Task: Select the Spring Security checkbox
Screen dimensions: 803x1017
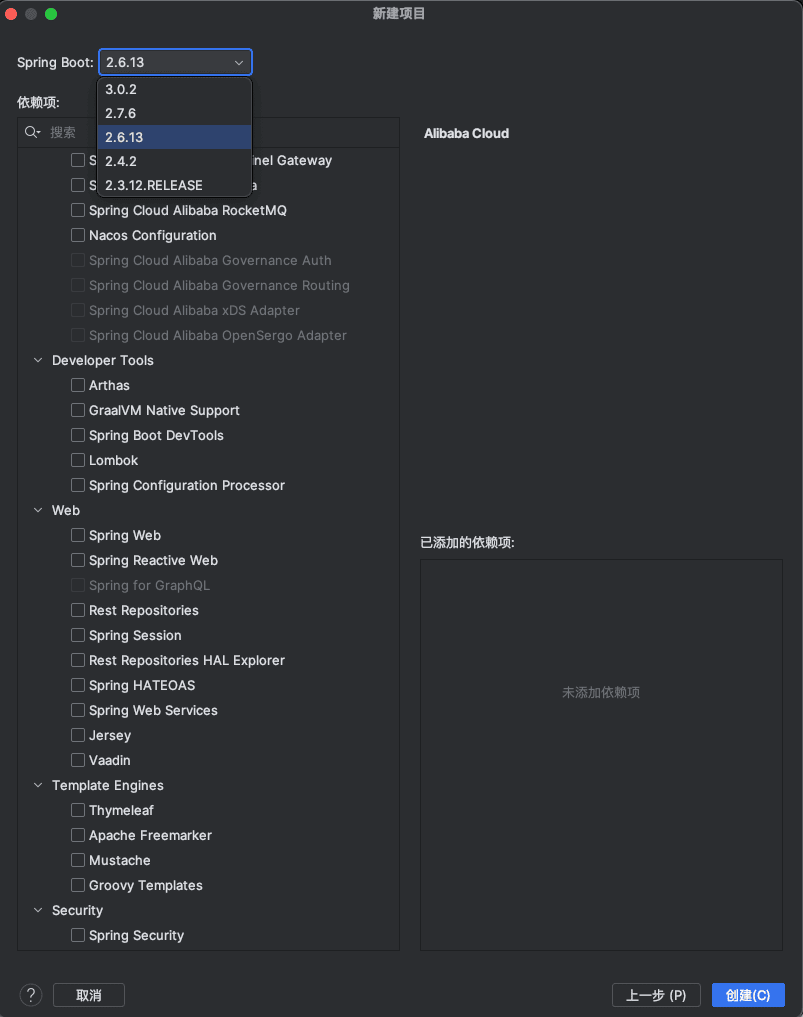Action: point(78,935)
